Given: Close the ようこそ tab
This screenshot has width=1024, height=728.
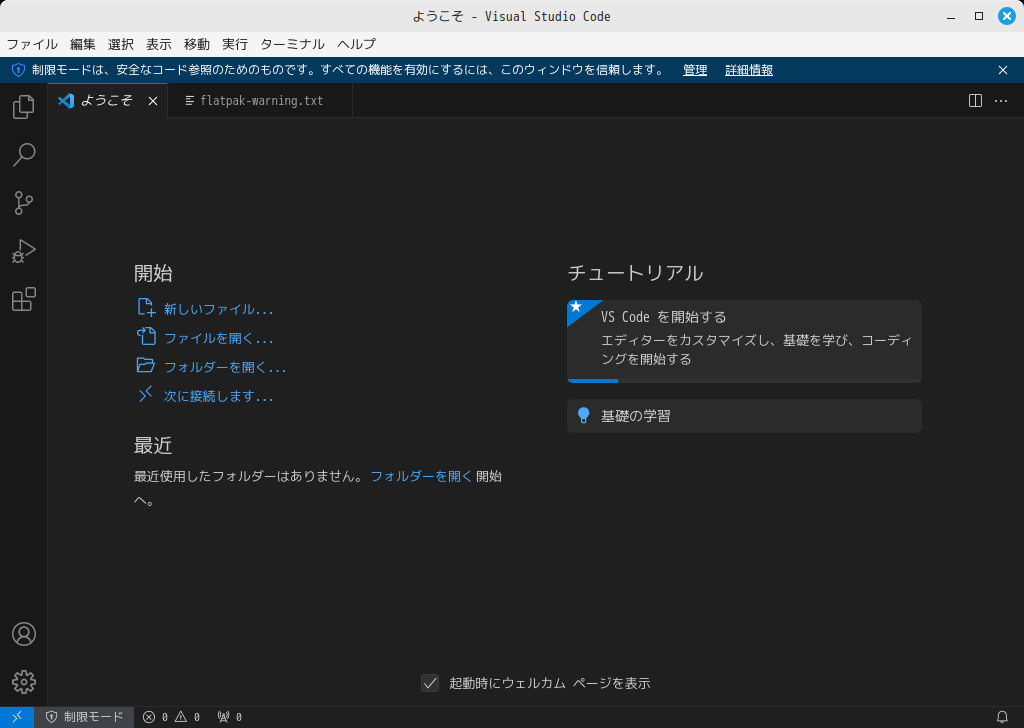Looking at the screenshot, I should (153, 101).
